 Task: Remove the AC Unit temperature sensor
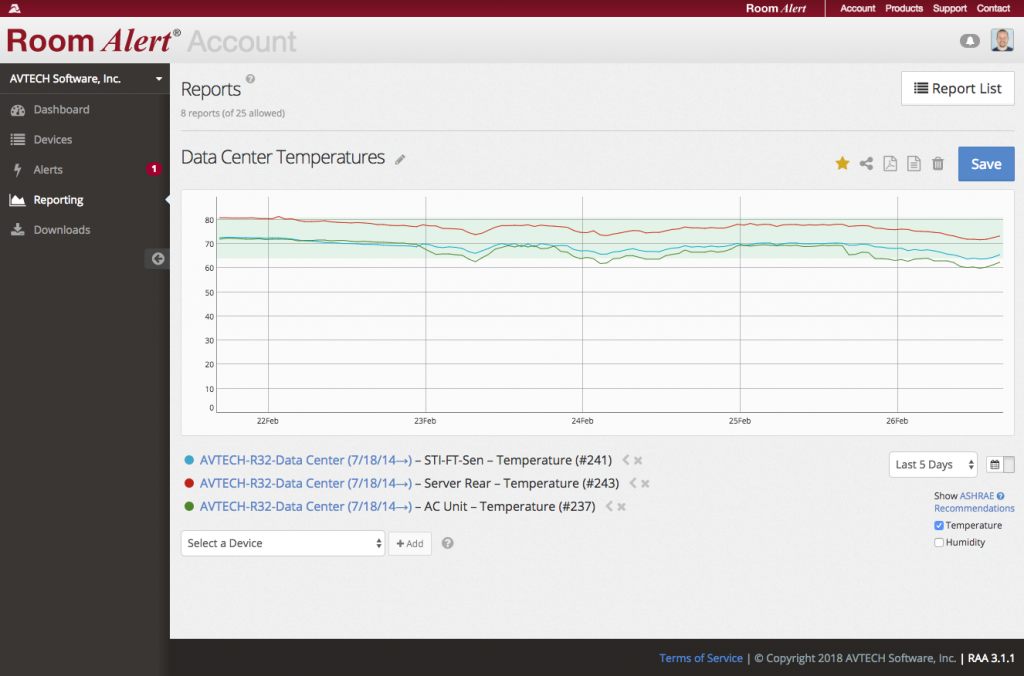(620, 507)
